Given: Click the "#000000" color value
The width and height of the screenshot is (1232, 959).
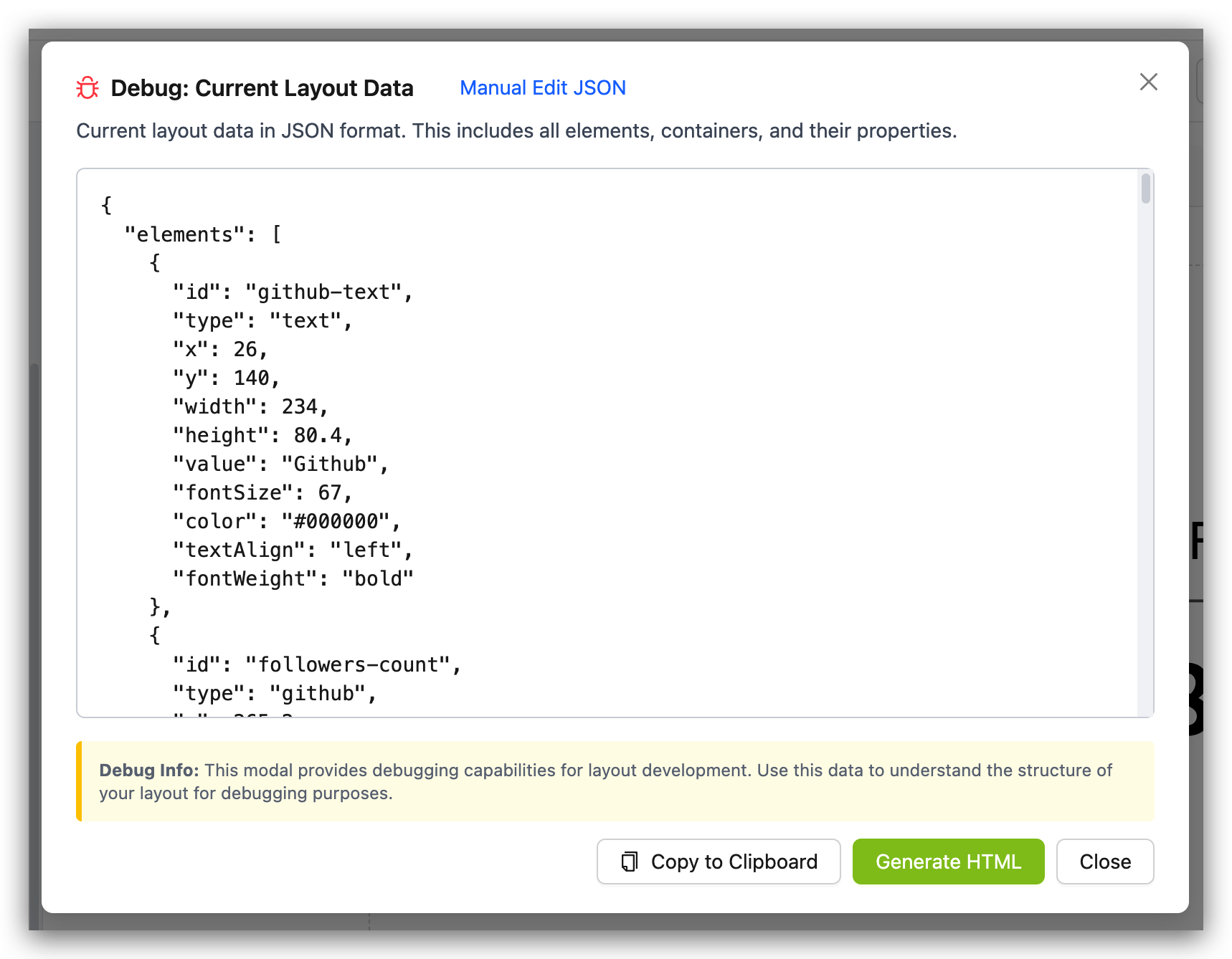Looking at the screenshot, I should [336, 522].
